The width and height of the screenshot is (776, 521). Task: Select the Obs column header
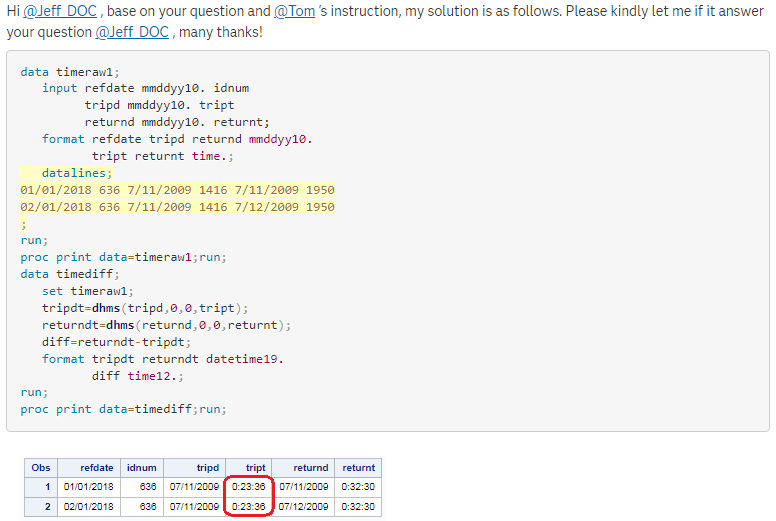tap(41, 467)
